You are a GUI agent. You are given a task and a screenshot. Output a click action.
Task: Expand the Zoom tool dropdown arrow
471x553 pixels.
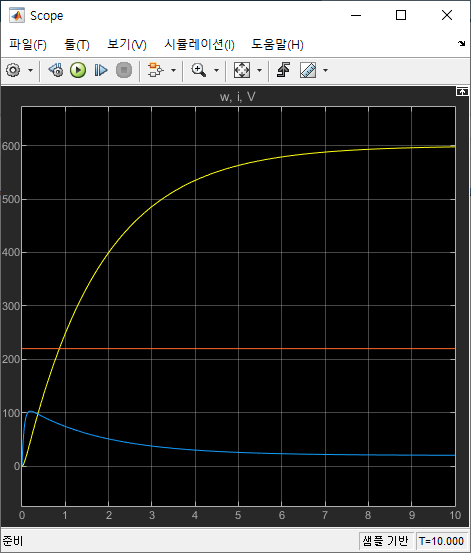(216, 70)
